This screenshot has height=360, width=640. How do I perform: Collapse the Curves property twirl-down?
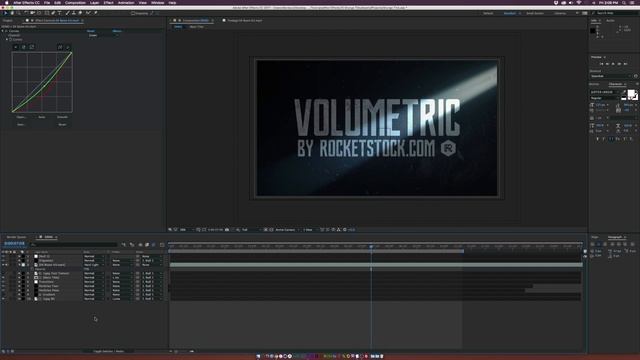[7, 40]
